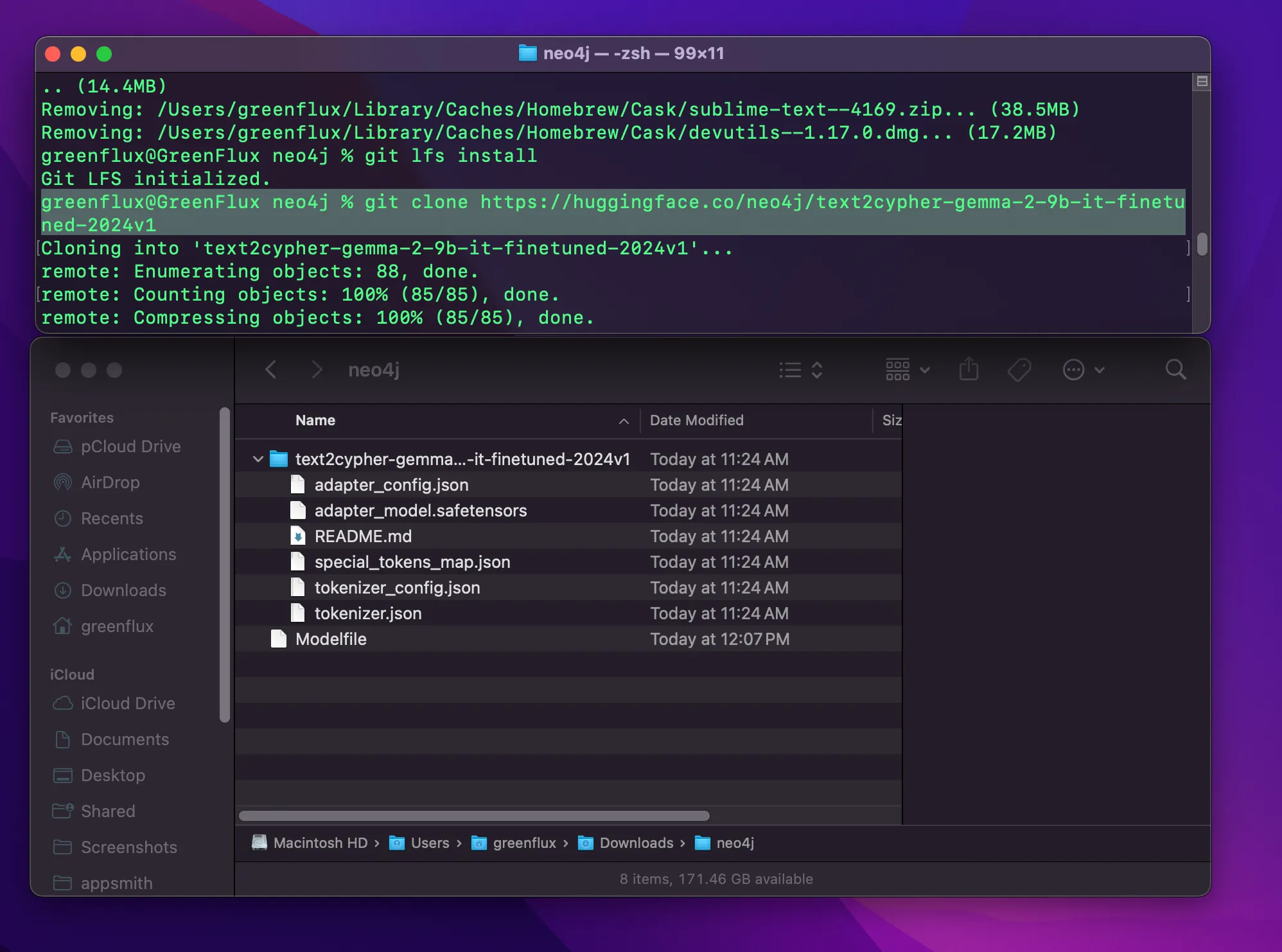
Task: Click the Edit Tags icon
Action: (1019, 369)
